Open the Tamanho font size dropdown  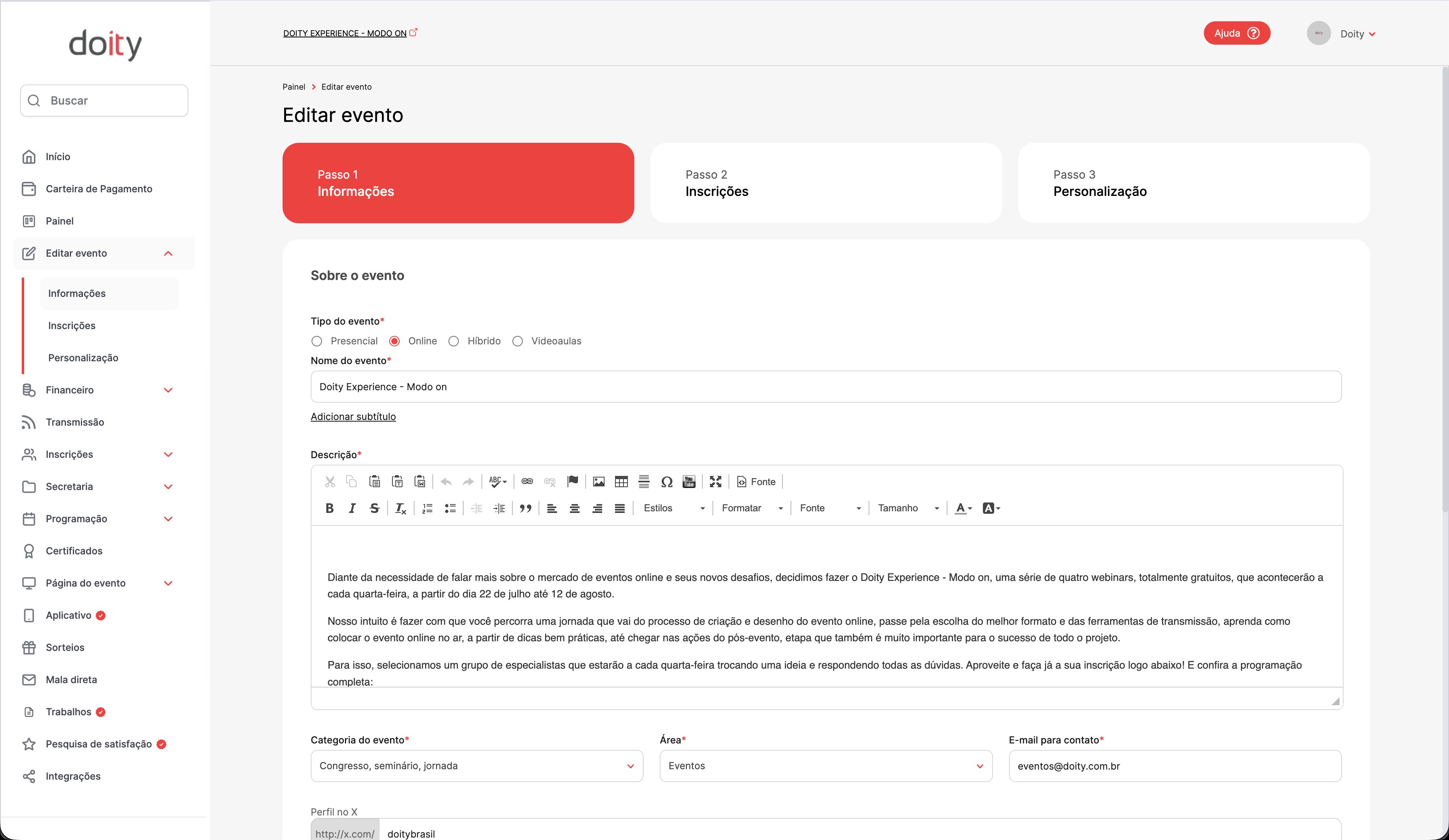coord(908,508)
